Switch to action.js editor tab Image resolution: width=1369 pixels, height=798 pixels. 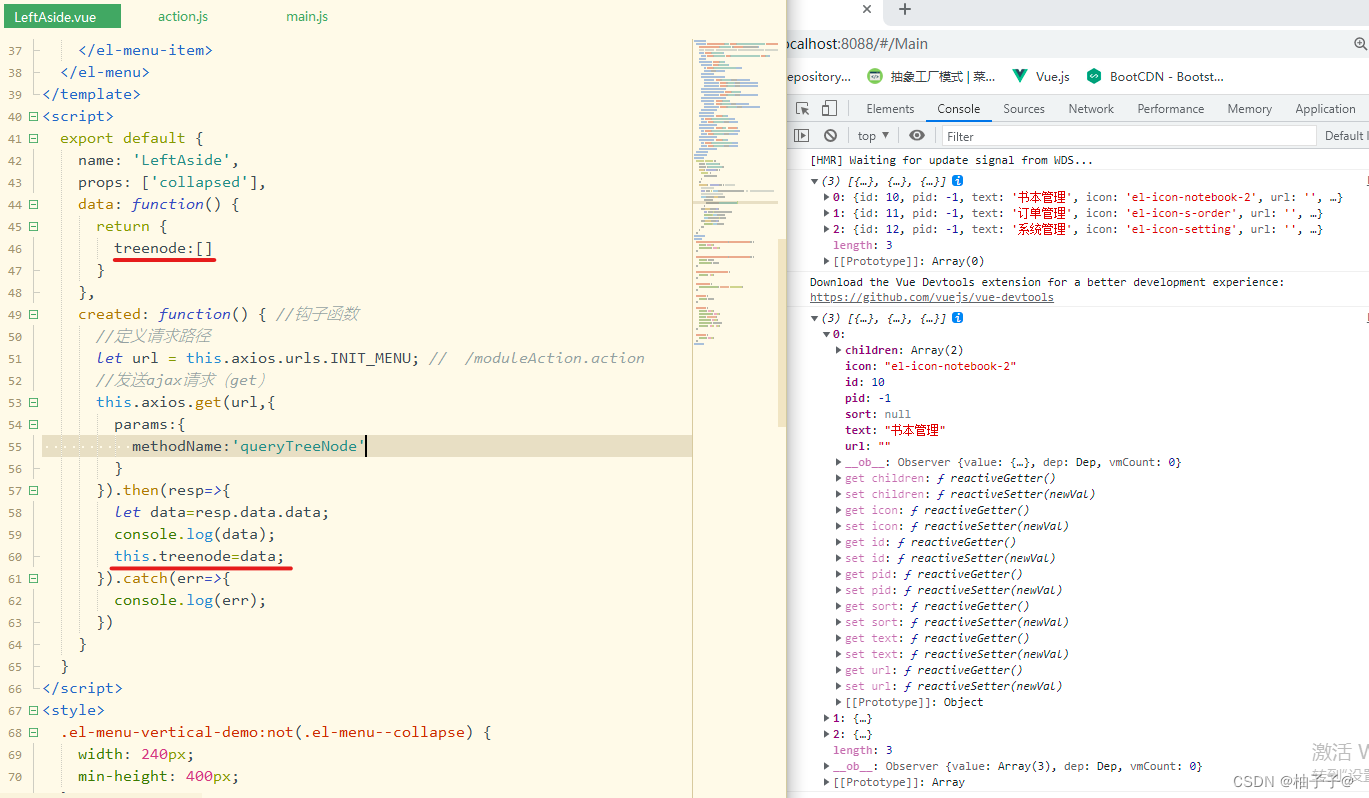[x=183, y=16]
